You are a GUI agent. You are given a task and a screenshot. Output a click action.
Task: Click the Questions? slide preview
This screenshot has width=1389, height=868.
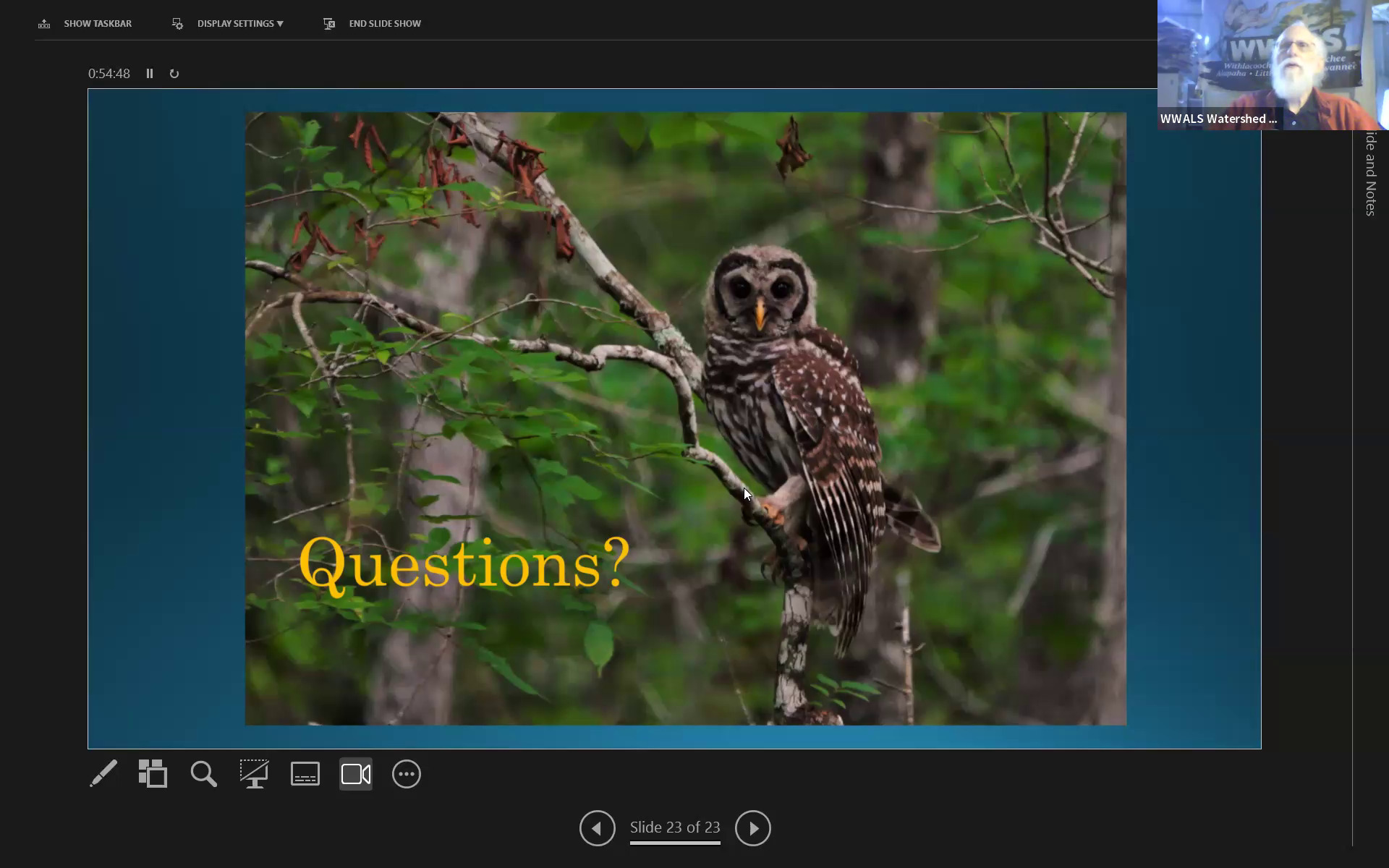pyautogui.click(x=674, y=419)
